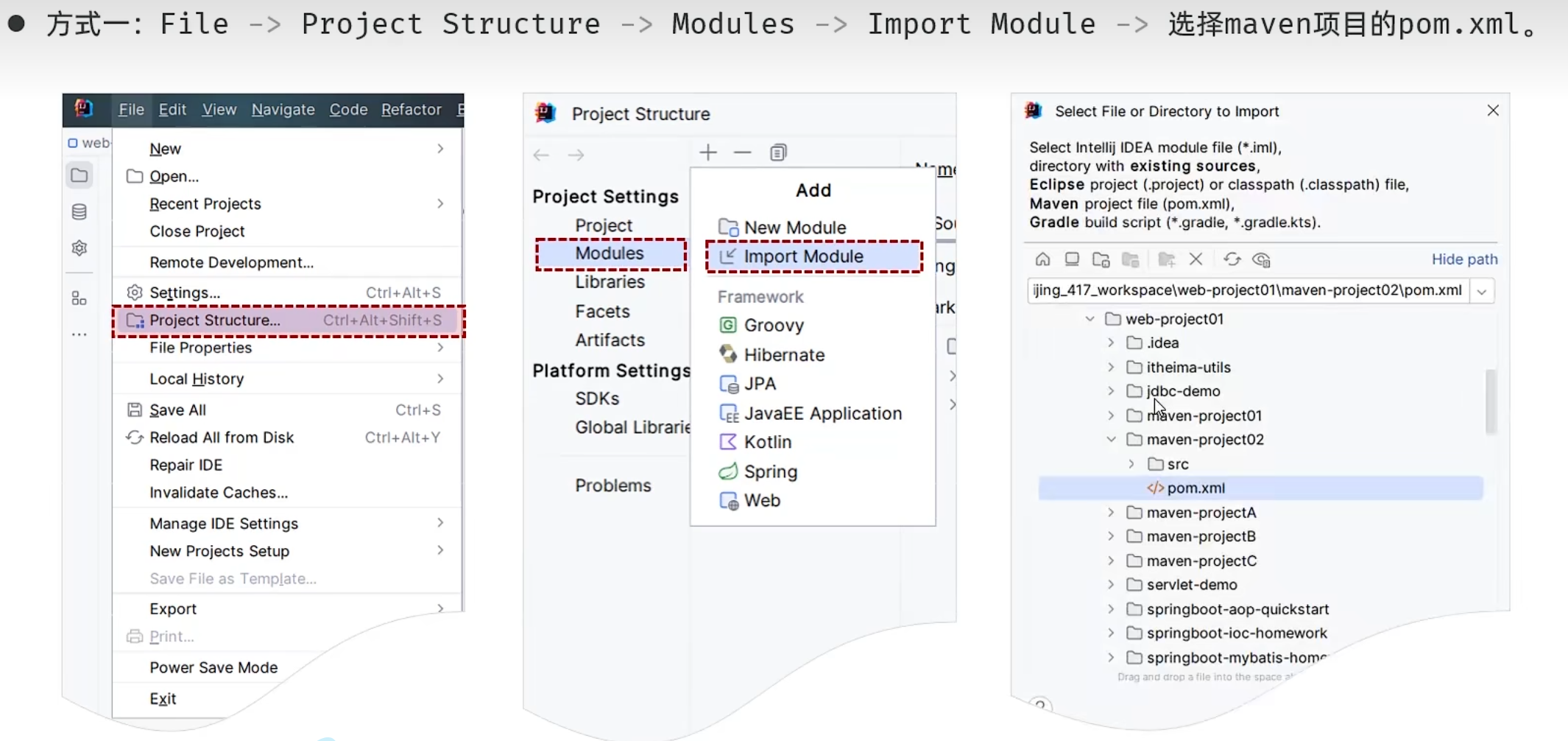Choose Invalidate Caches... entry
The height and width of the screenshot is (741, 1568).
coord(288,492)
